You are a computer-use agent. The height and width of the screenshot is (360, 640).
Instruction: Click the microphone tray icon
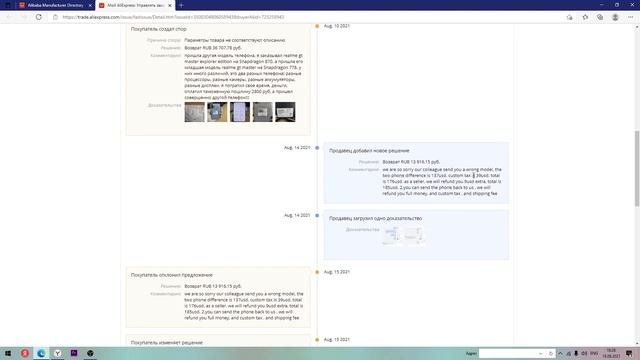(576, 353)
